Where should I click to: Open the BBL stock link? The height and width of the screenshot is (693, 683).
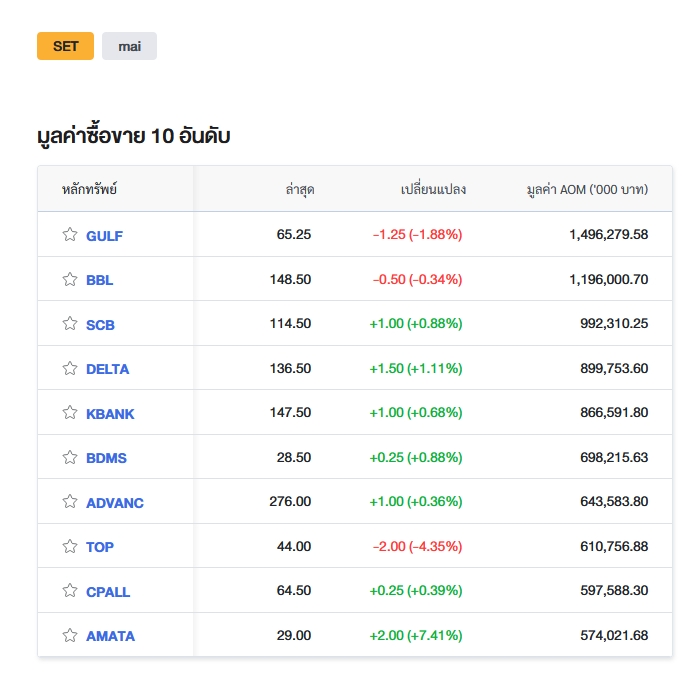point(99,280)
